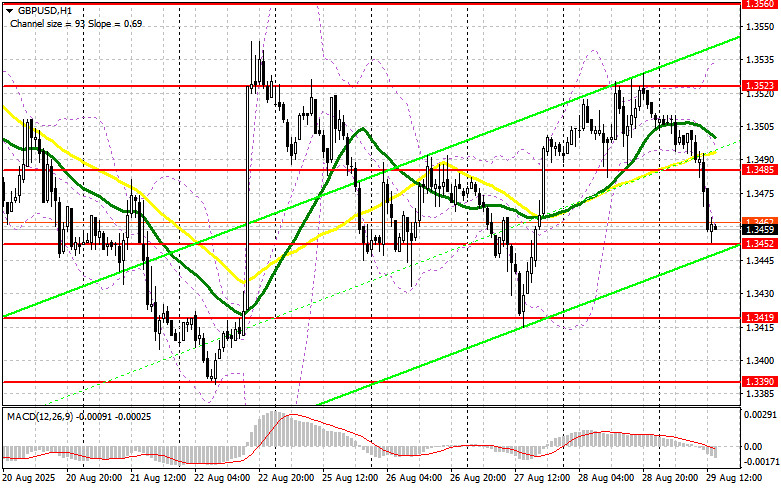Viewport: 781px width, 489px height.
Task: Click the triangle arrow beside GBPUSD,H1
Action: [9, 10]
